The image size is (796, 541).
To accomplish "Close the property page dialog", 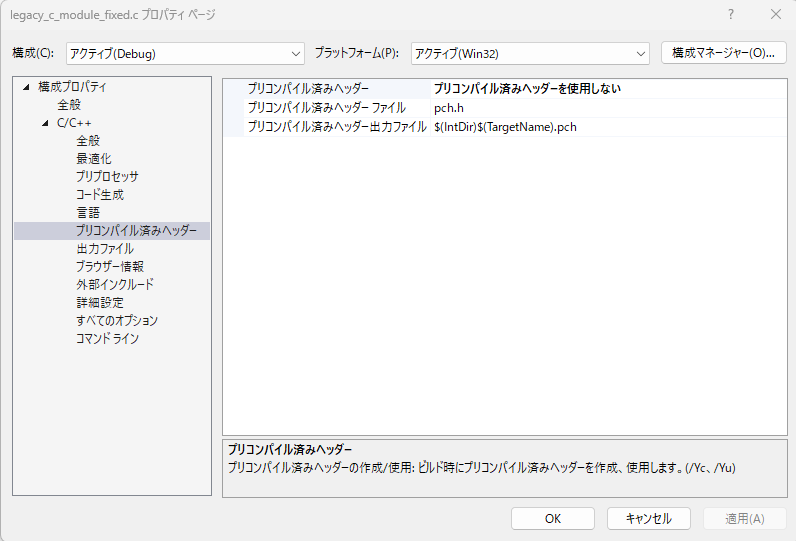I will coord(776,14).
